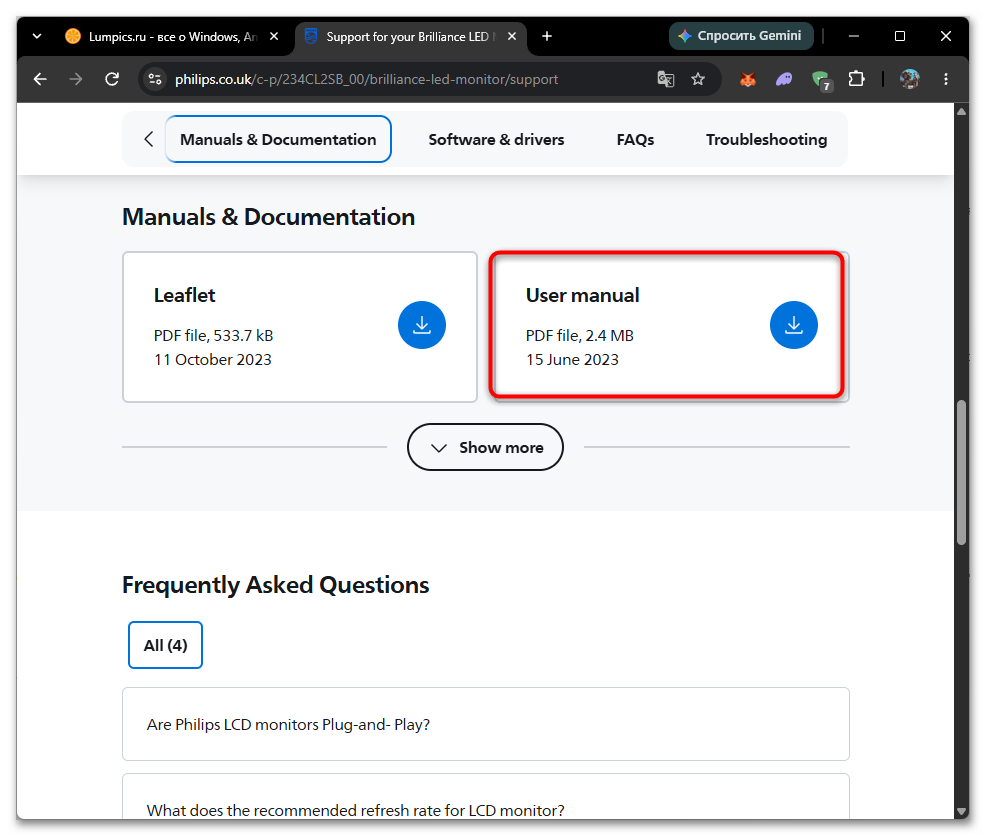The image size is (986, 836).
Task: Open the Software & drivers section
Action: tap(496, 139)
